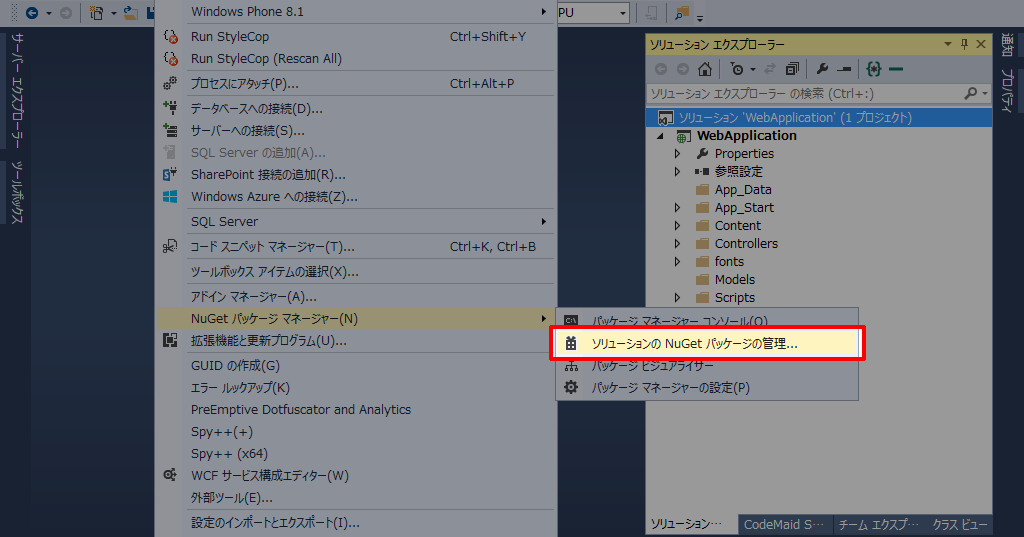Toggle auto-hide pin on Solution Explorer
Image resolution: width=1024 pixels, height=537 pixels.
(x=965, y=44)
